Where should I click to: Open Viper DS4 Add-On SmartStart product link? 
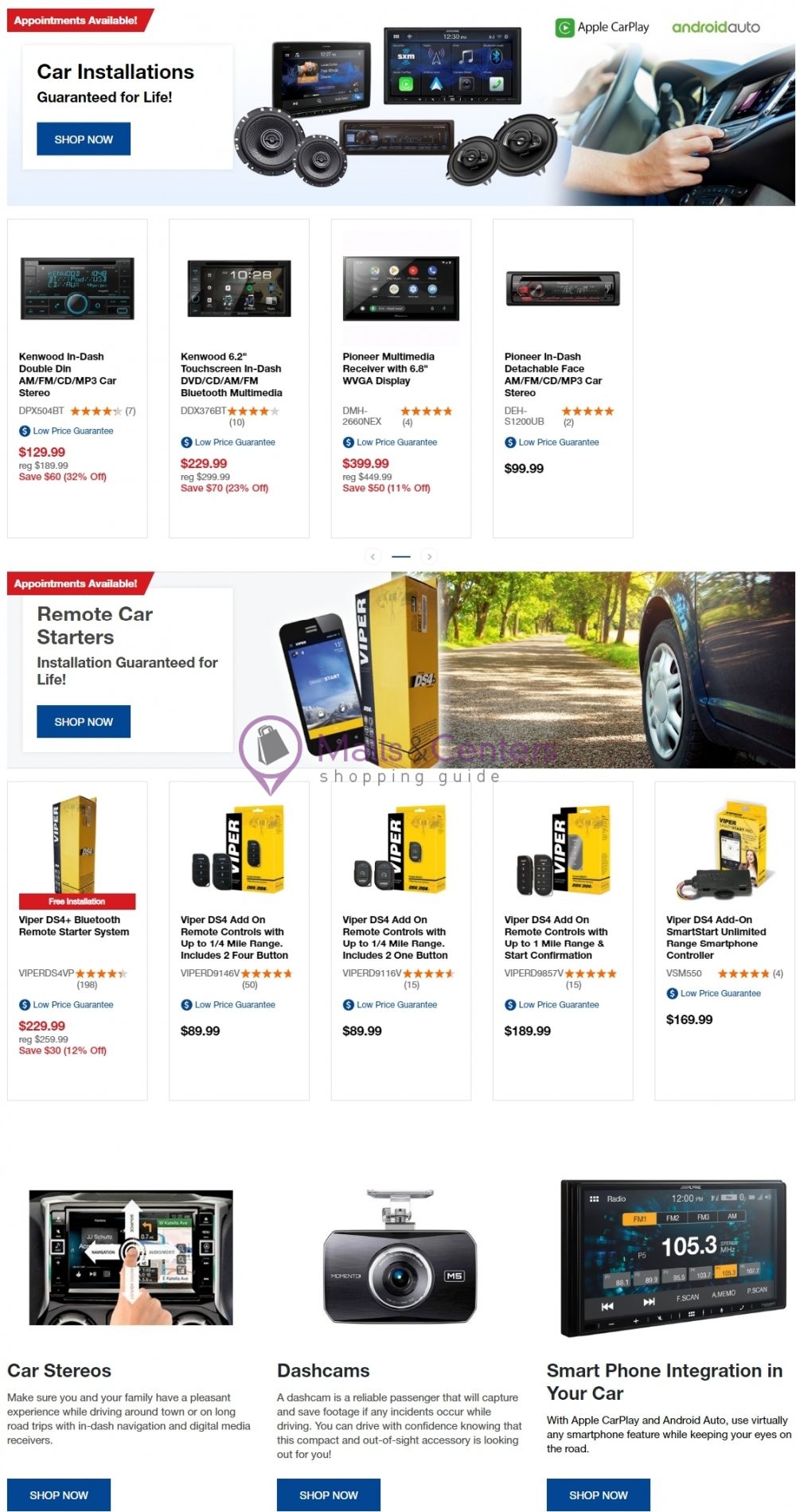click(716, 937)
